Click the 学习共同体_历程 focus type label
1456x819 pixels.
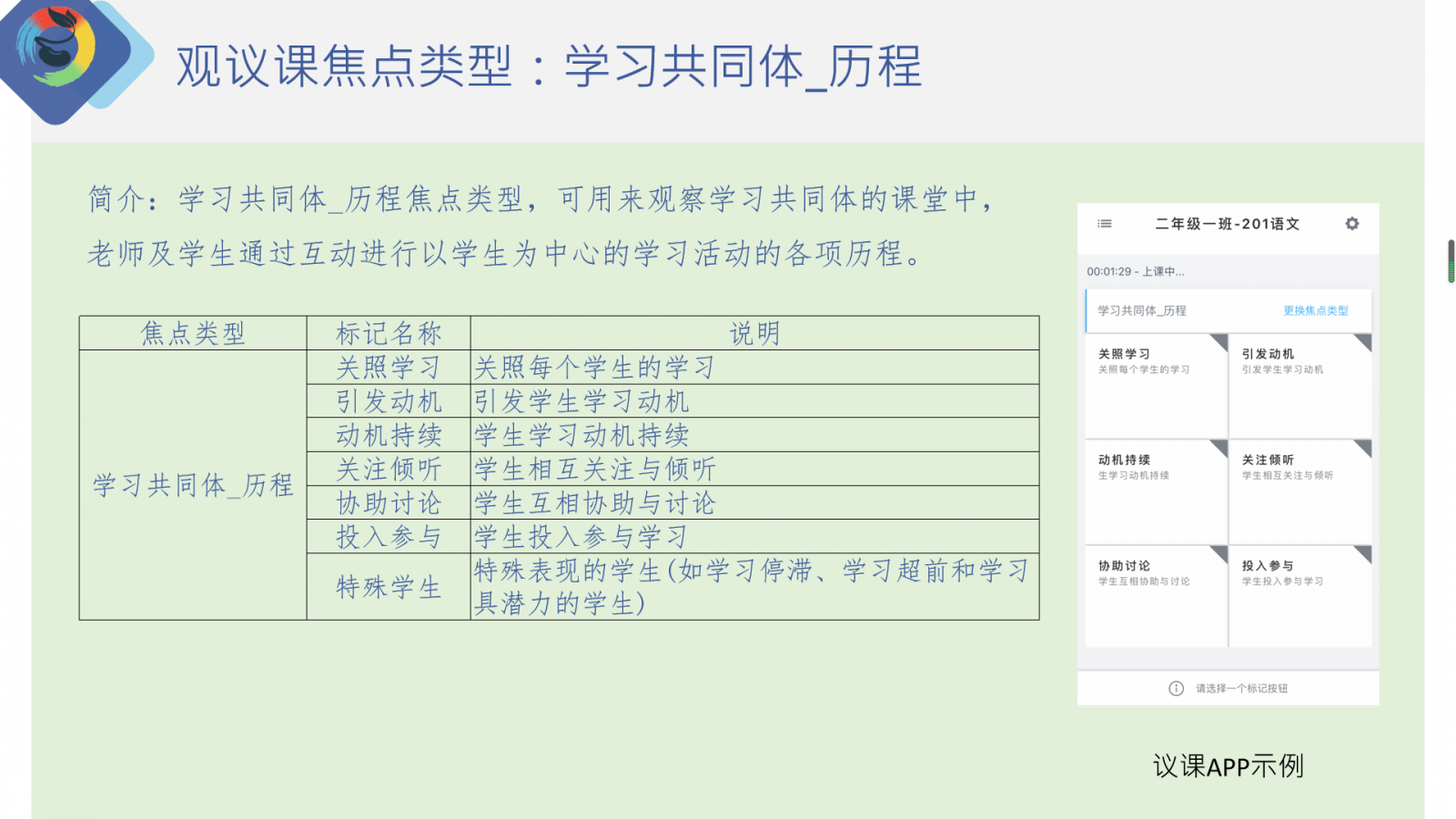click(x=1141, y=311)
